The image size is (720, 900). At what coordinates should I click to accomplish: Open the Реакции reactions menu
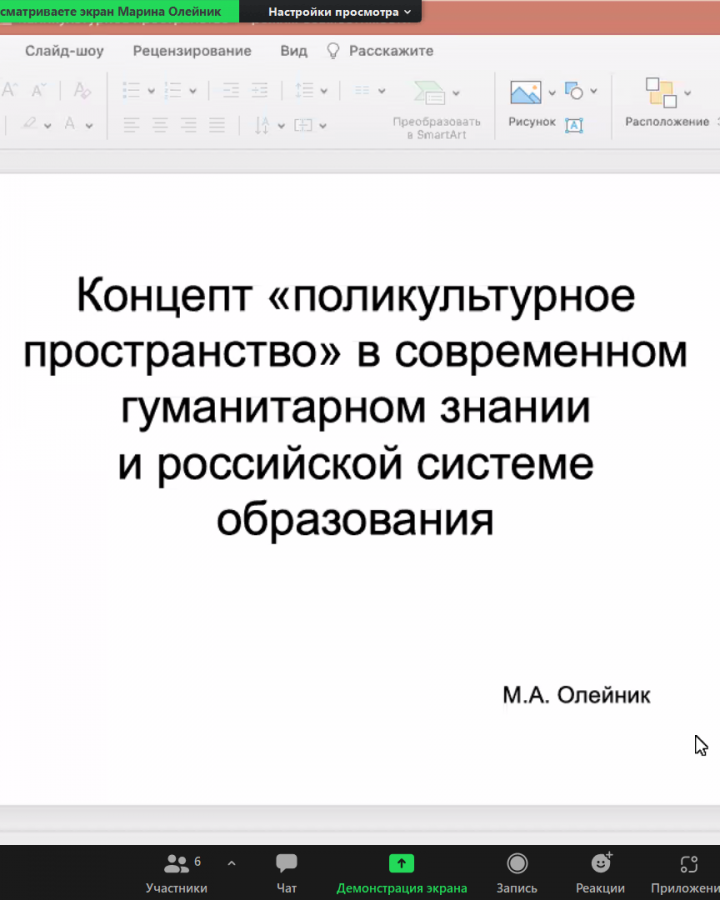600,872
